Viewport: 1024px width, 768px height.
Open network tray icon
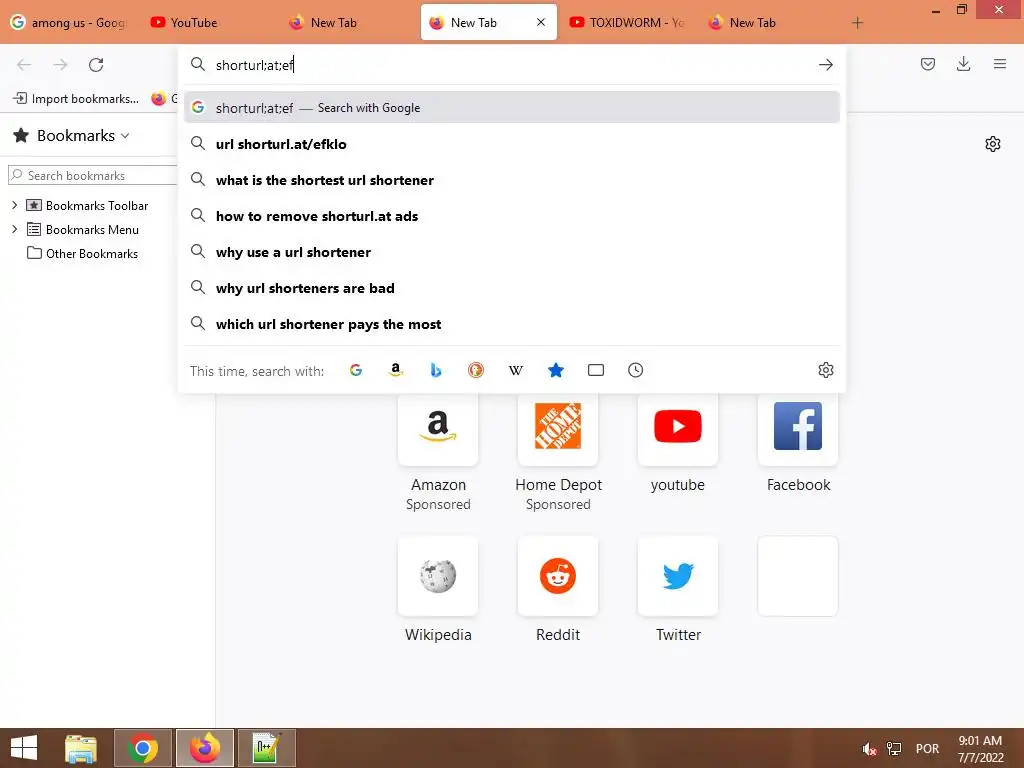[x=893, y=748]
